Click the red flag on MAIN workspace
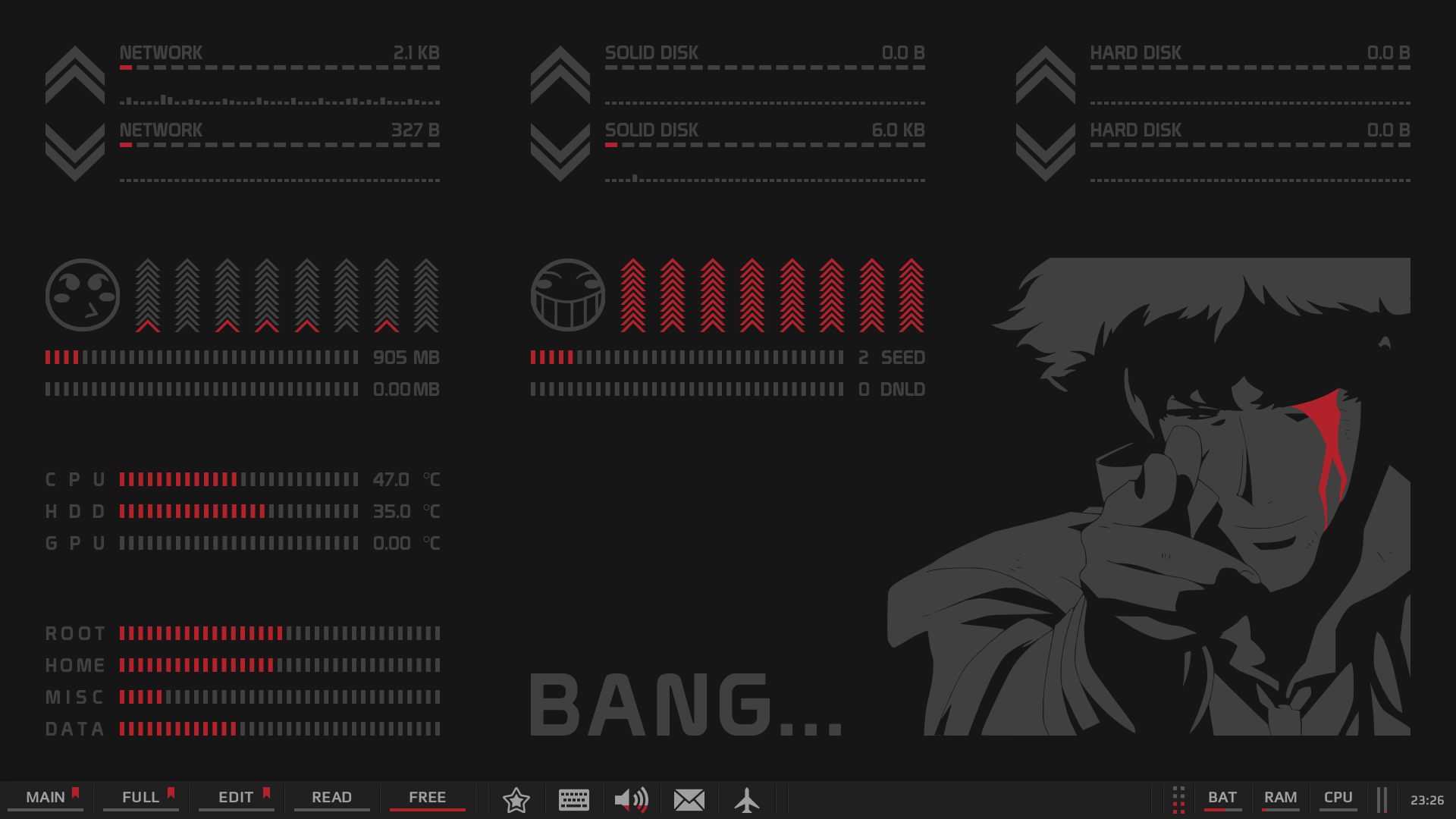The height and width of the screenshot is (819, 1456). (x=75, y=793)
